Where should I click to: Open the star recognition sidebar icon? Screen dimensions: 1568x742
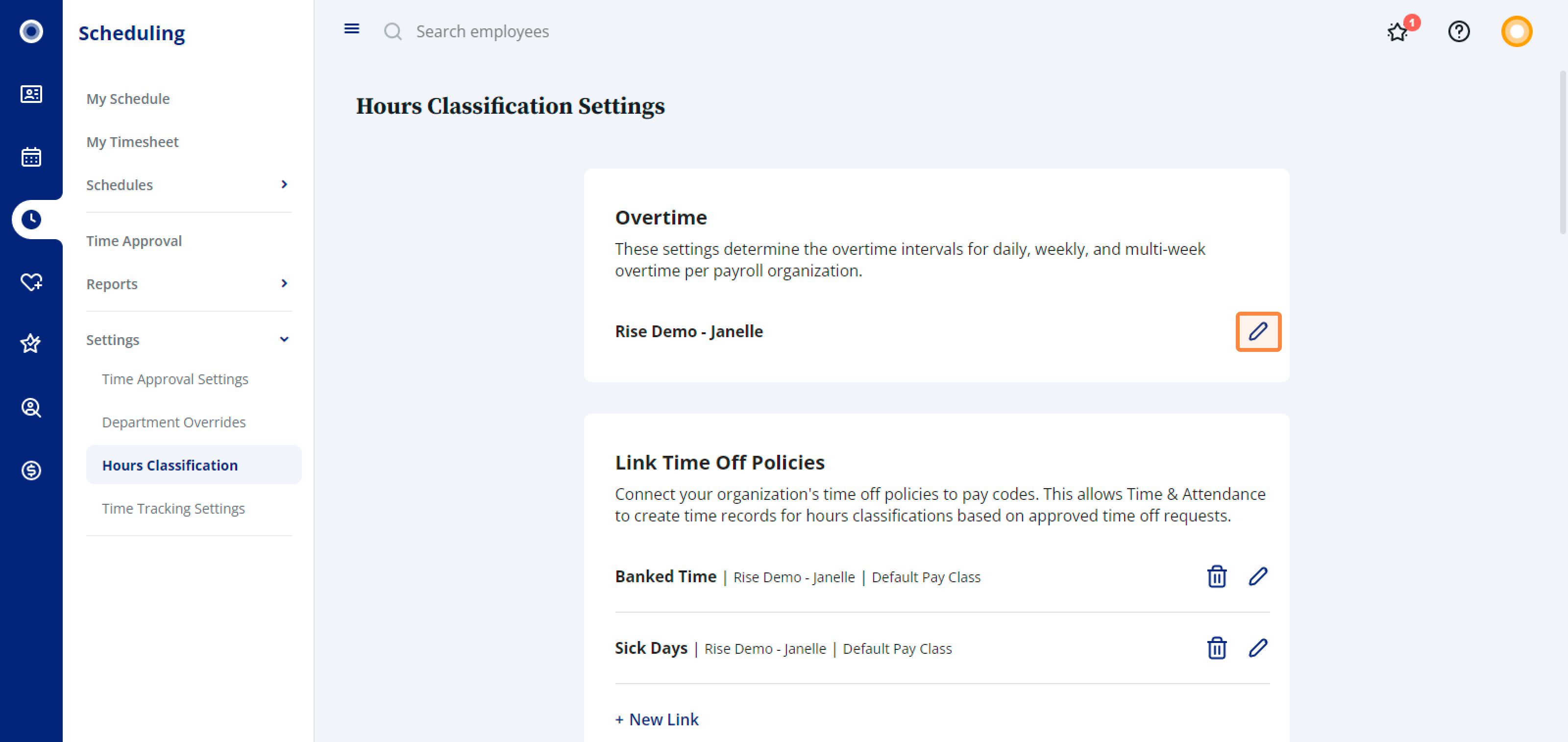(31, 345)
